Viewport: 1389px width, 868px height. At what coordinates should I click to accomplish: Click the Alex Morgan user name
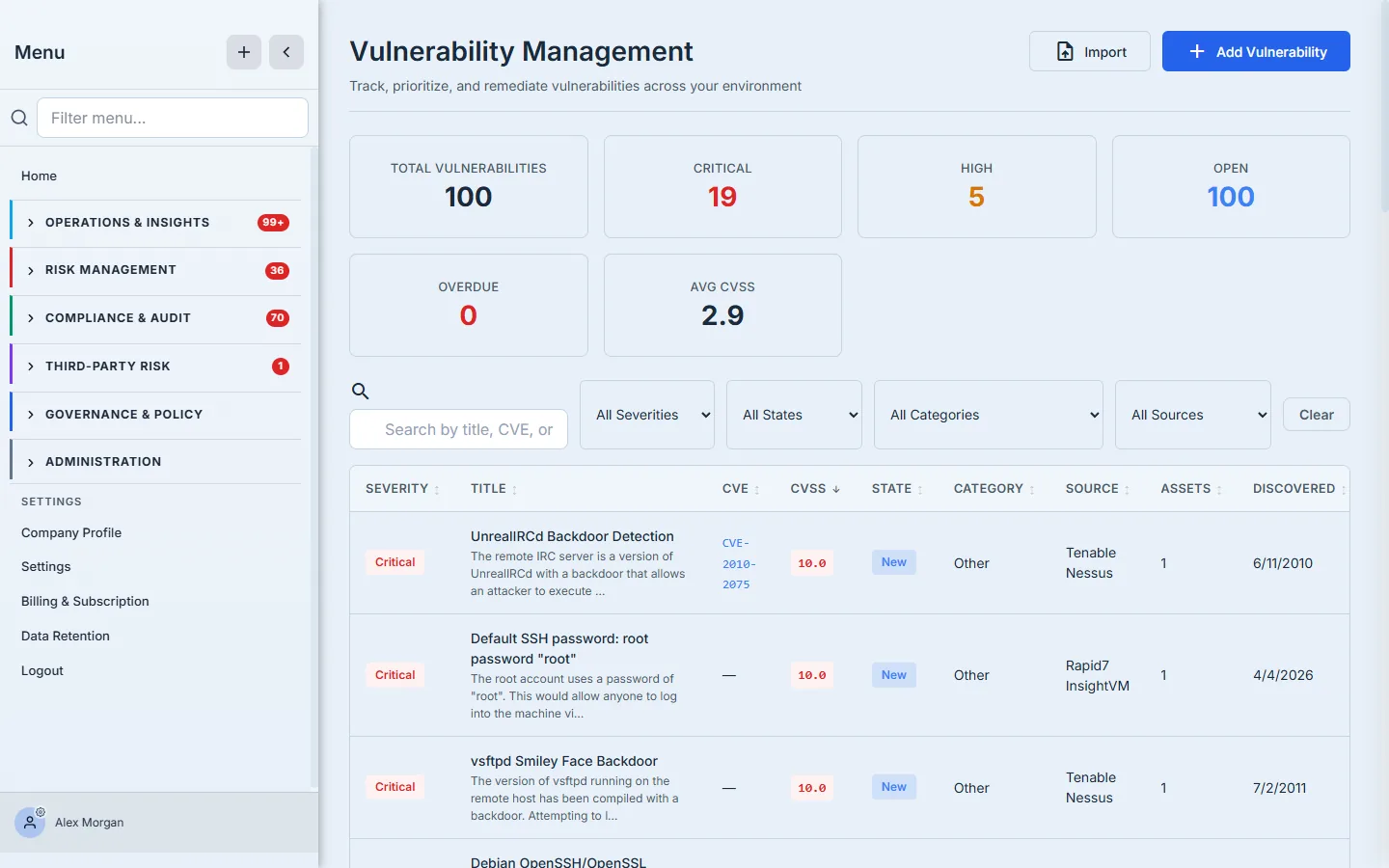click(90, 823)
